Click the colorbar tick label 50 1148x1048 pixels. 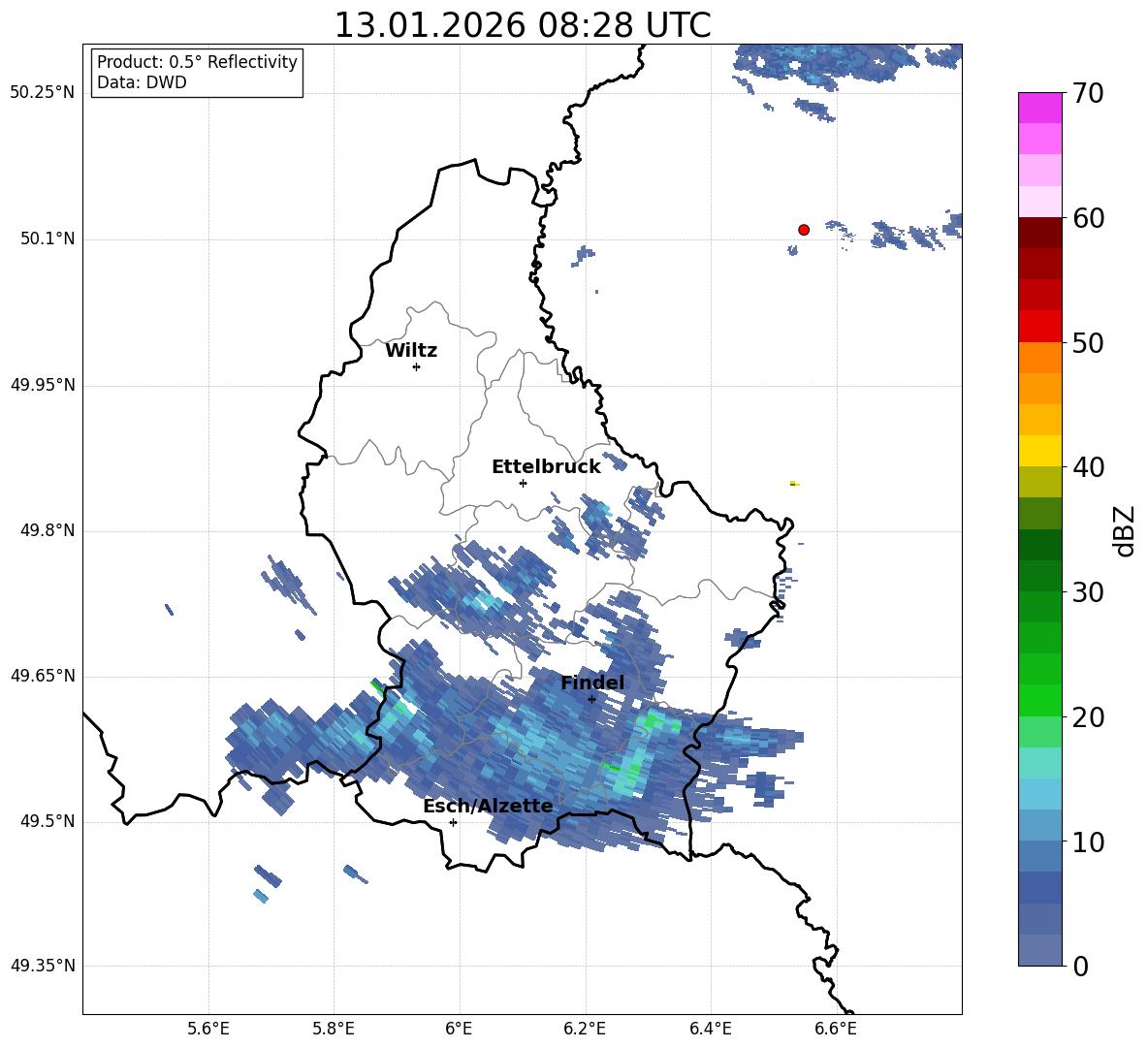click(x=1088, y=343)
